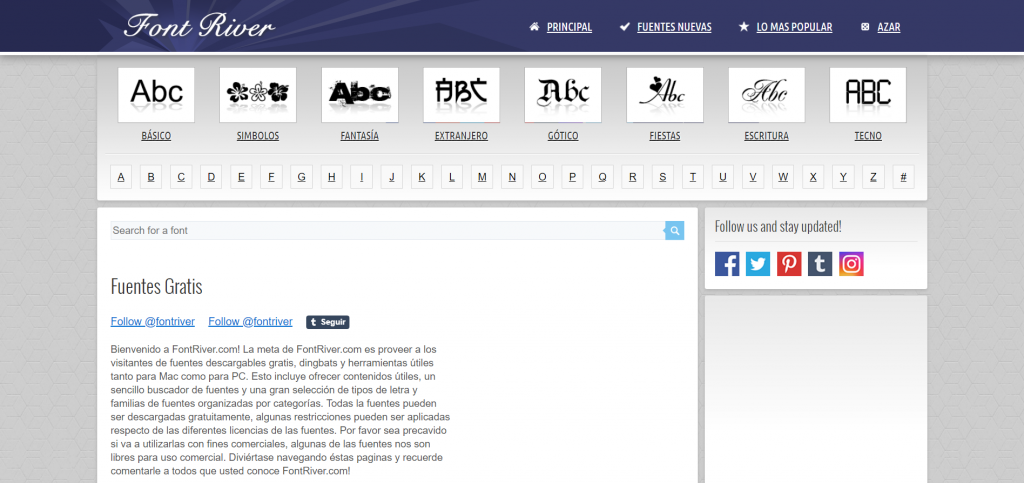Open the Escritura category link
This screenshot has width=1024, height=483.
click(x=766, y=136)
